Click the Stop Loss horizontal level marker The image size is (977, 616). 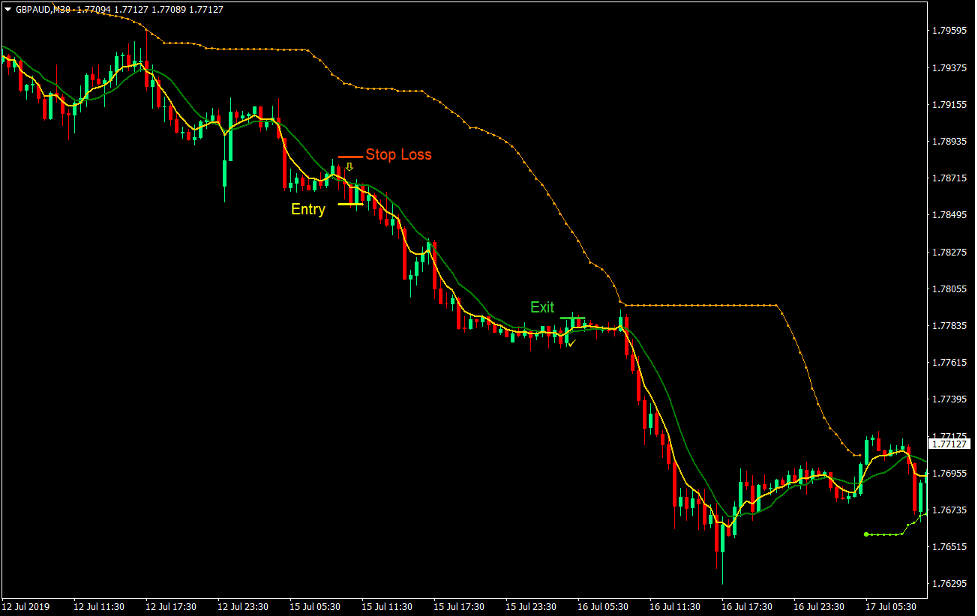[350, 156]
